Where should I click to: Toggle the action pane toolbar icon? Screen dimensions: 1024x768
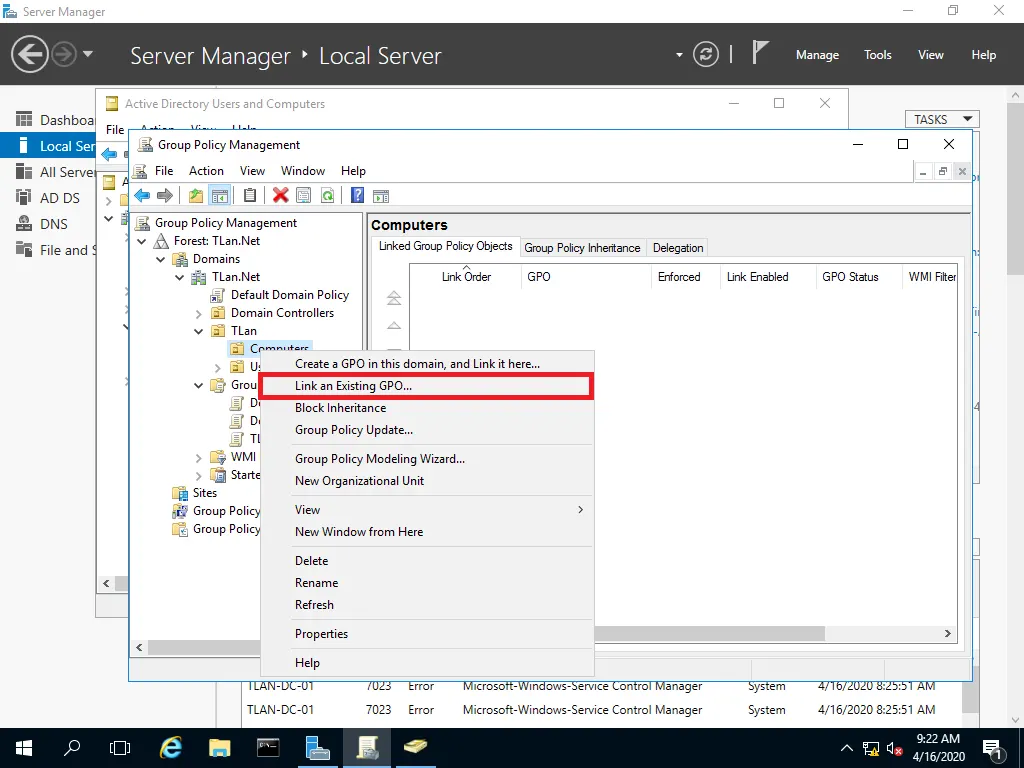click(x=381, y=195)
